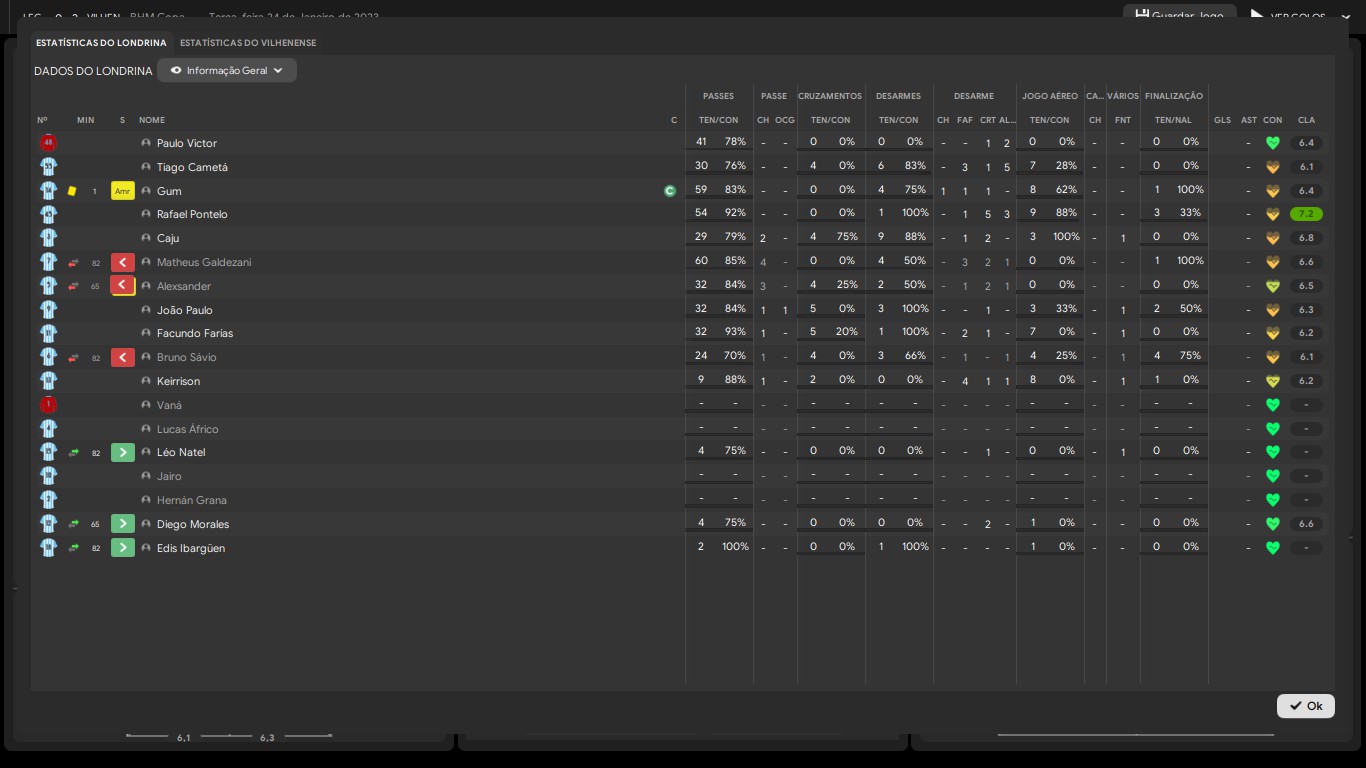1366x768 pixels.
Task: Open player Rafael Pontelo's name
Action: tap(192, 214)
